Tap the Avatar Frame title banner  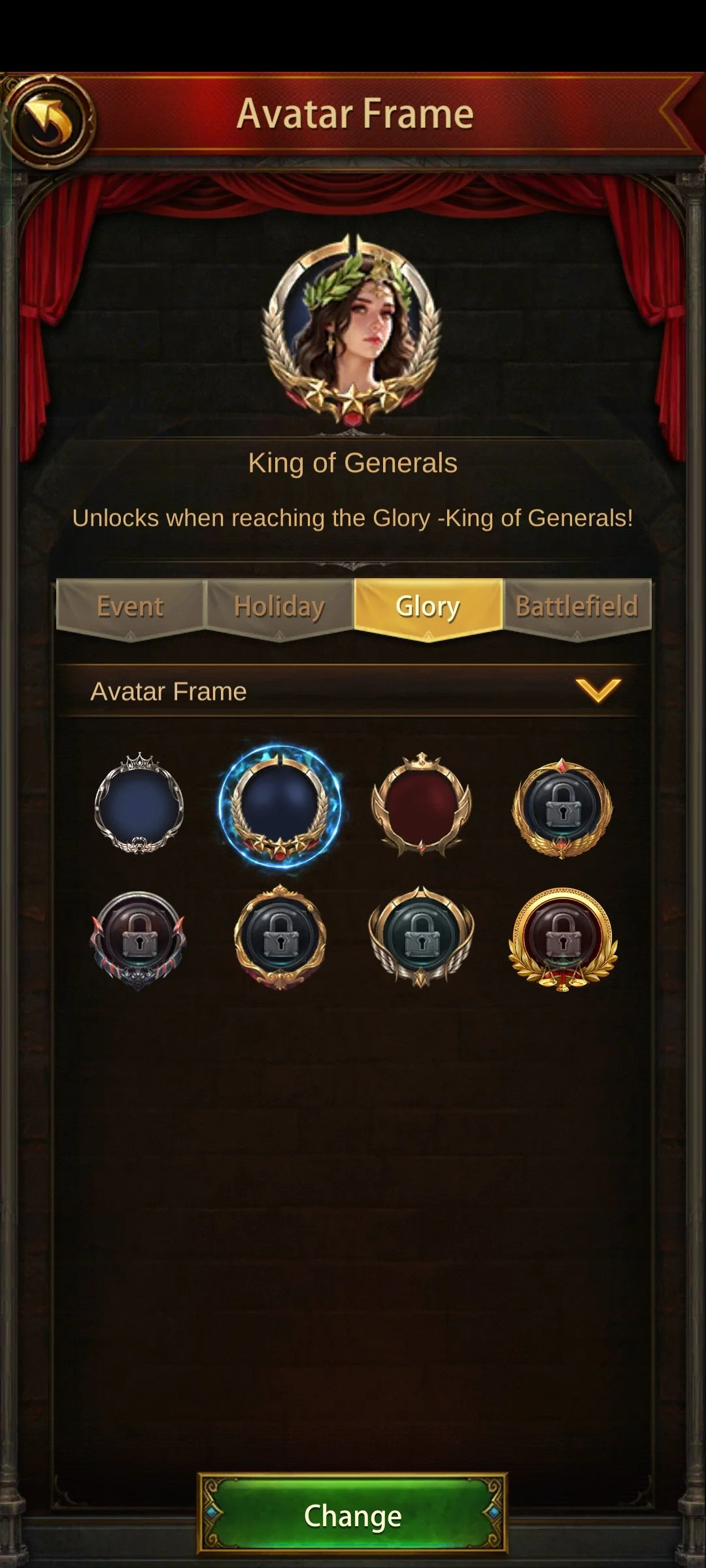point(355,114)
